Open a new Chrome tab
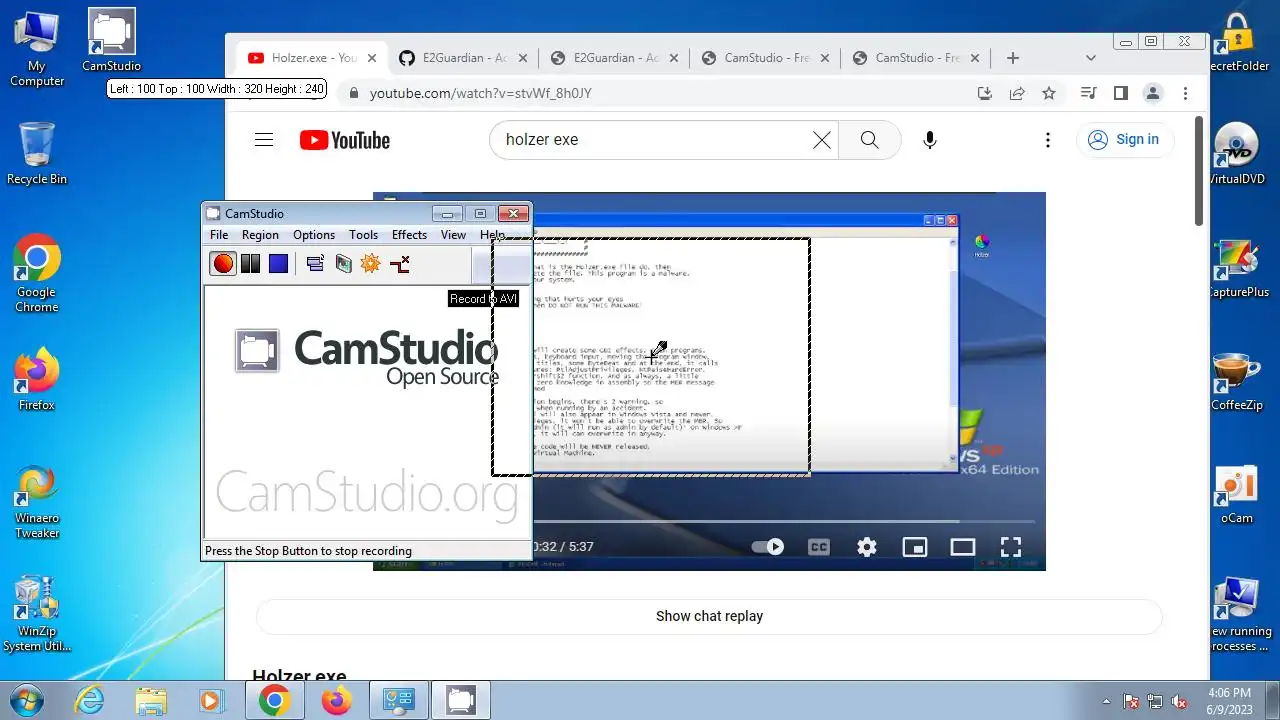 click(1013, 58)
